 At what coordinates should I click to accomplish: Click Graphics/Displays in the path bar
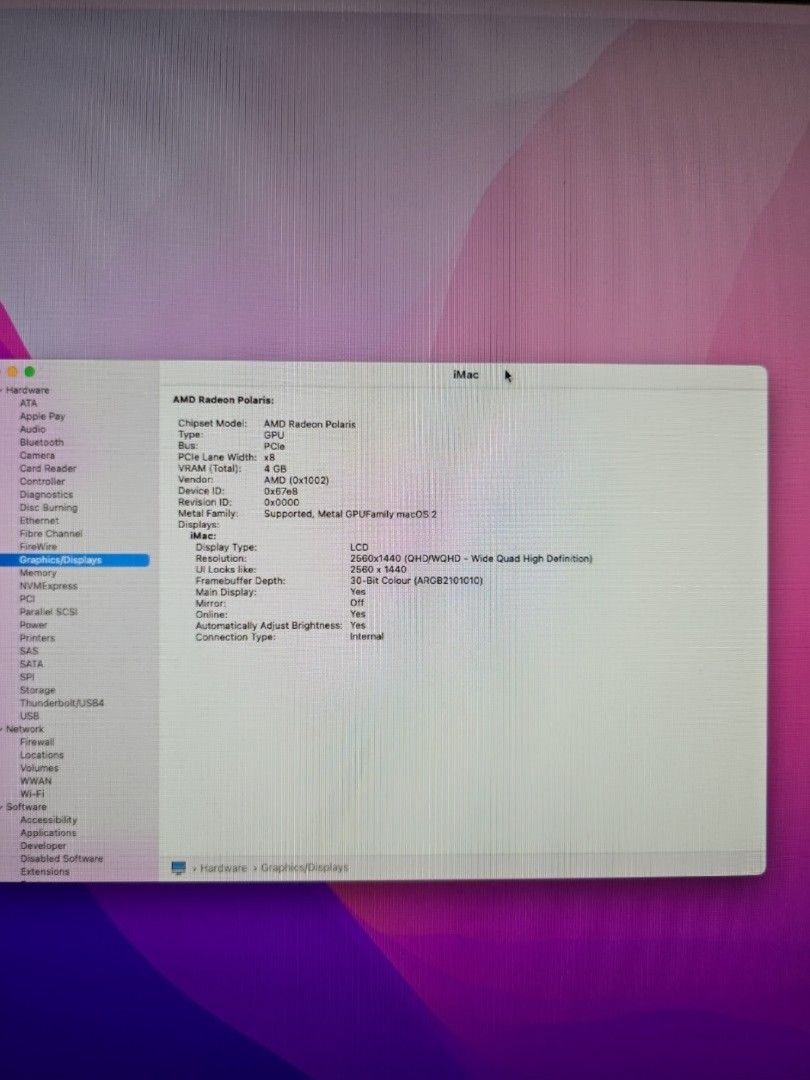(305, 868)
